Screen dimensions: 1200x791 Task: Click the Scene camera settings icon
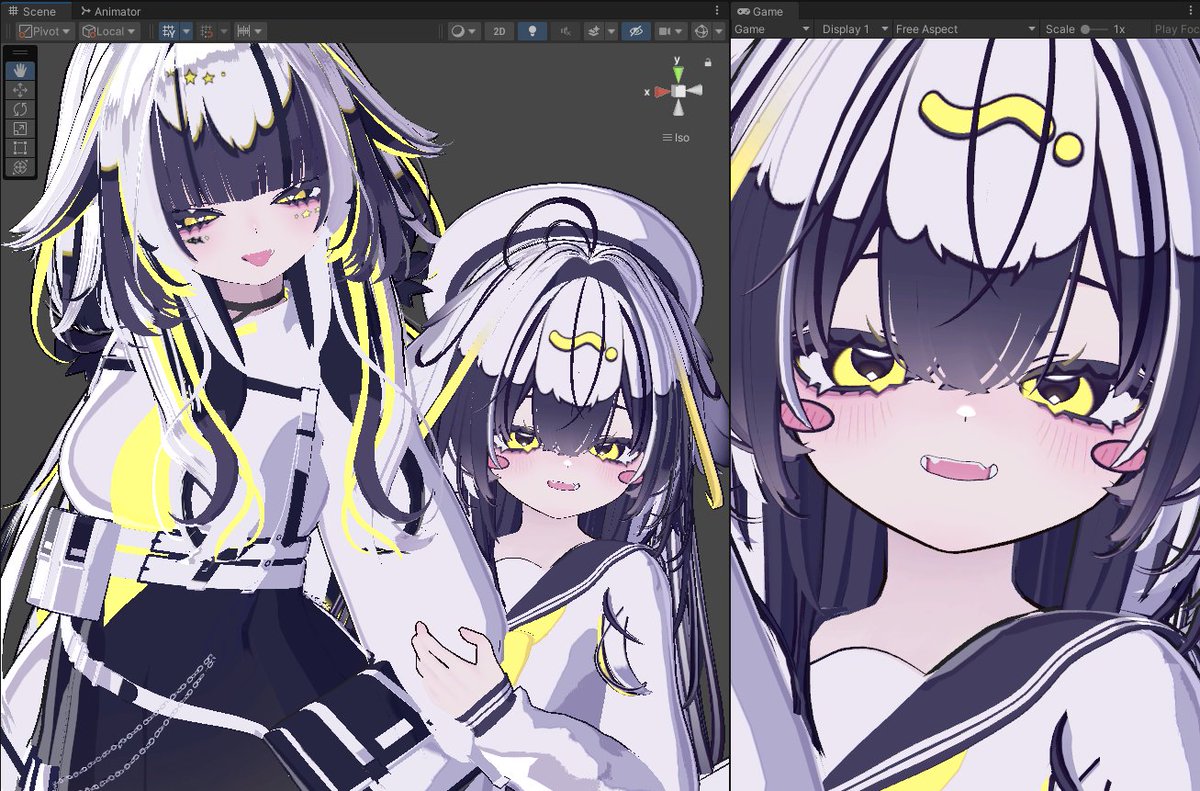tap(664, 31)
